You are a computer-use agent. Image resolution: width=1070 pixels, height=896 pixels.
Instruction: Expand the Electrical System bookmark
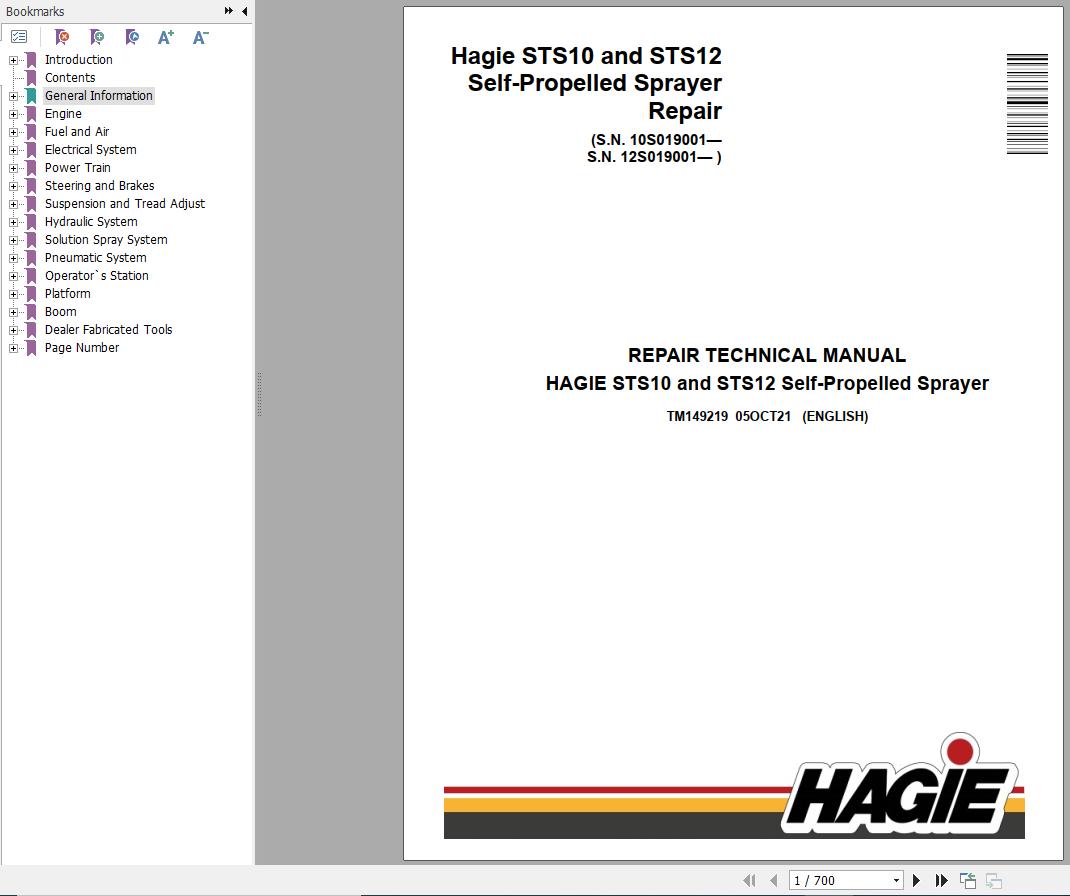tap(13, 150)
